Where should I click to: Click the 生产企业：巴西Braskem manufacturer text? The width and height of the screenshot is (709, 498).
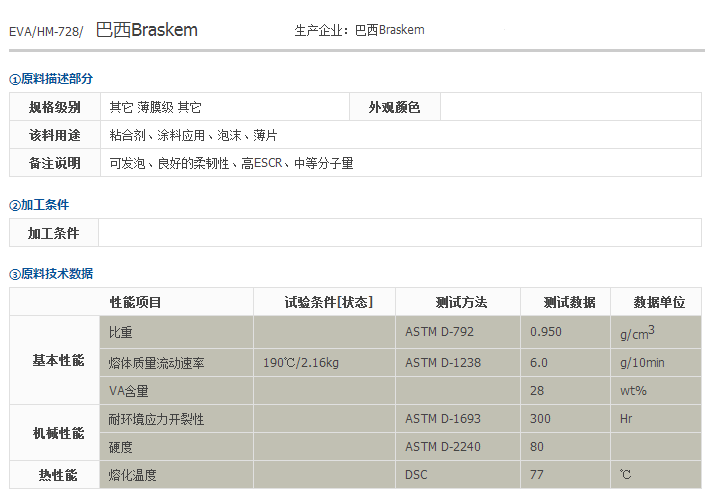359,30
